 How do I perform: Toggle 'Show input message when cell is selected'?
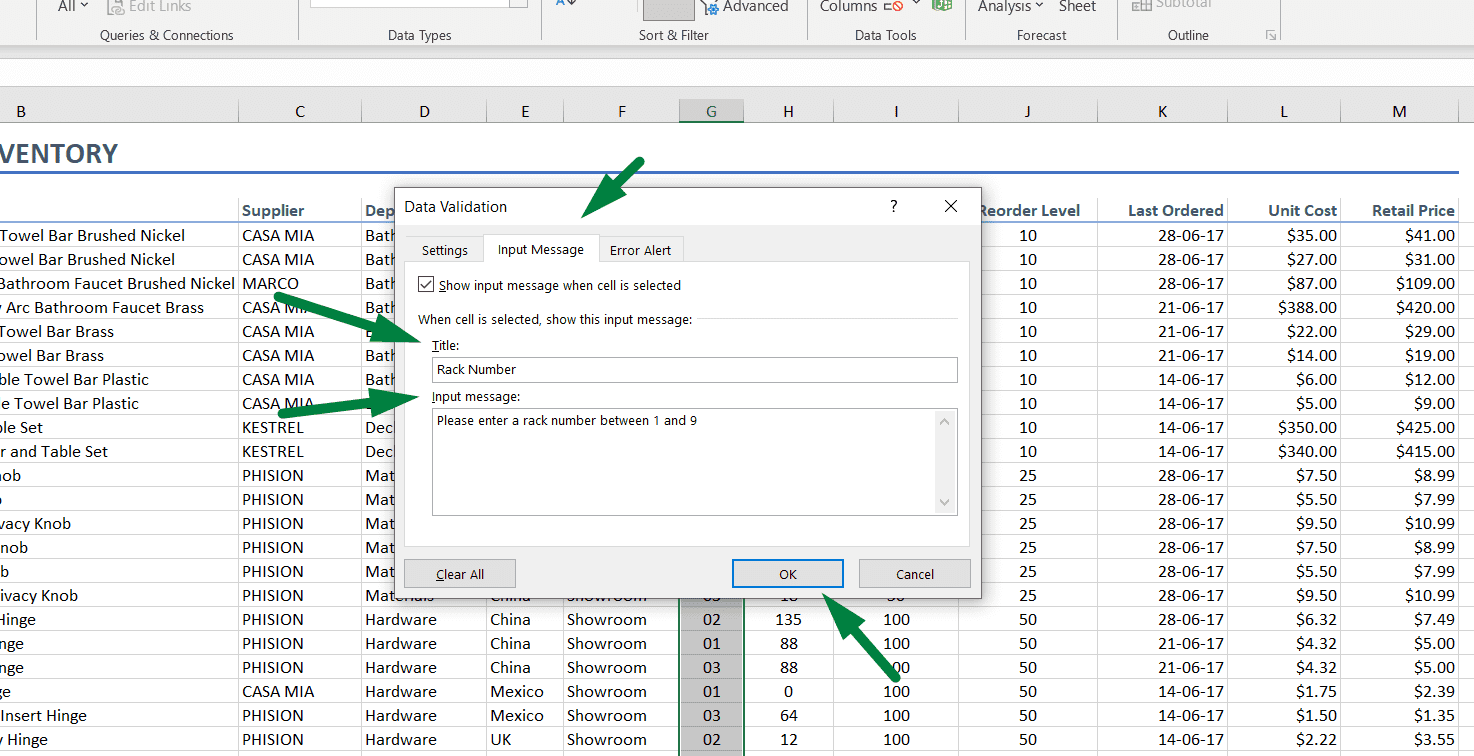pos(427,285)
